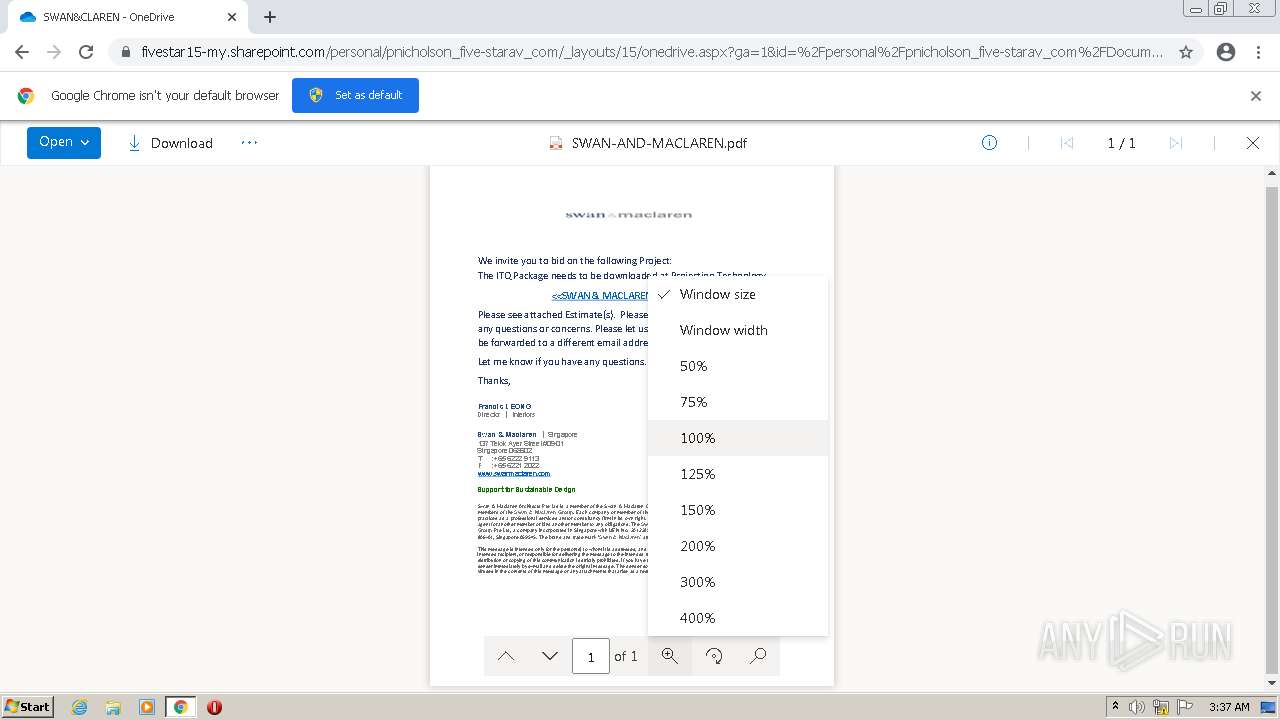Image resolution: width=1280 pixels, height=720 pixels.
Task: Open the red Opera-like taskbar icon
Action: point(214,707)
